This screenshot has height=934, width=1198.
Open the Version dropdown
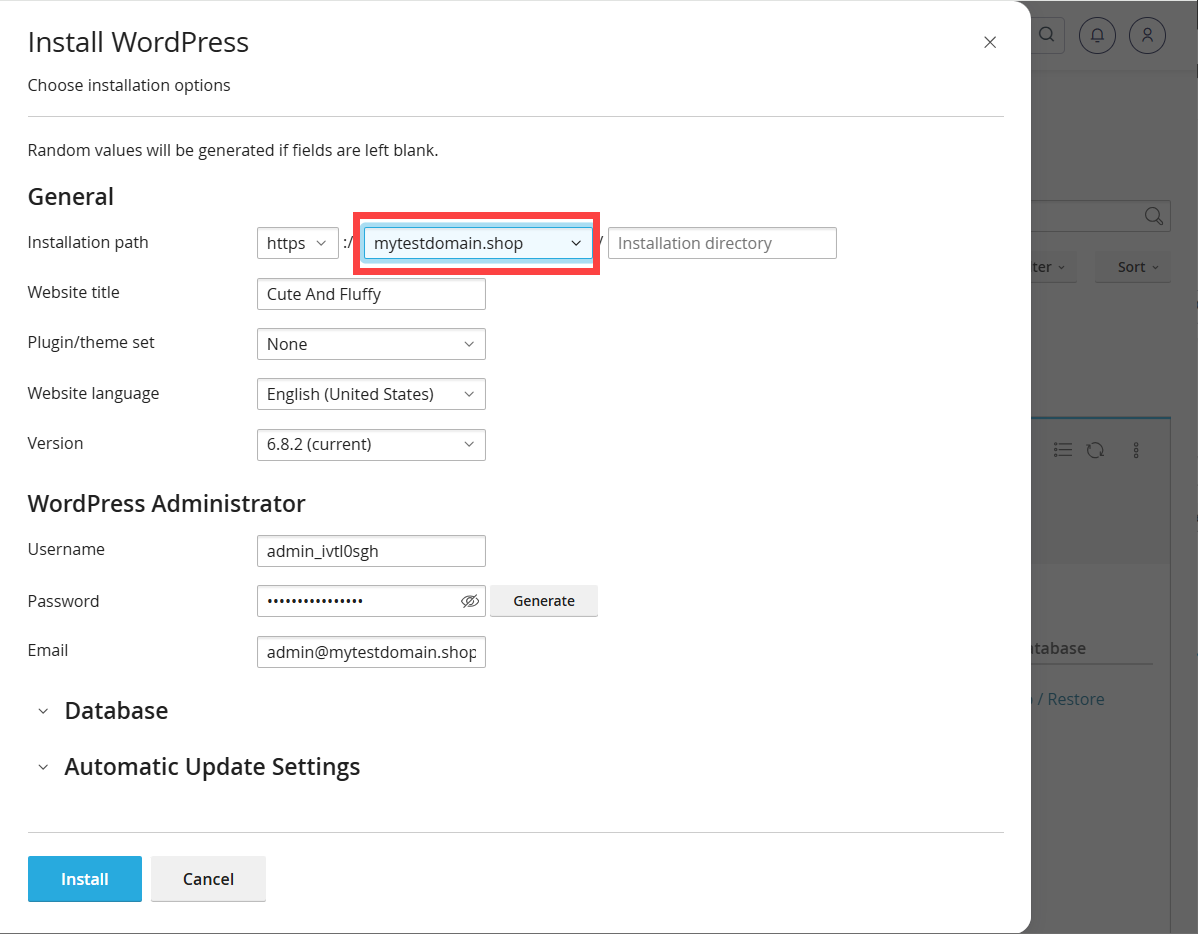pos(371,445)
